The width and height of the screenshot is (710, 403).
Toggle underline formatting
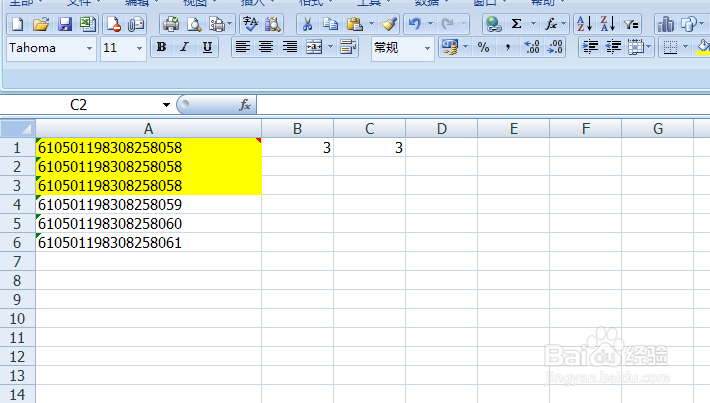(207, 47)
